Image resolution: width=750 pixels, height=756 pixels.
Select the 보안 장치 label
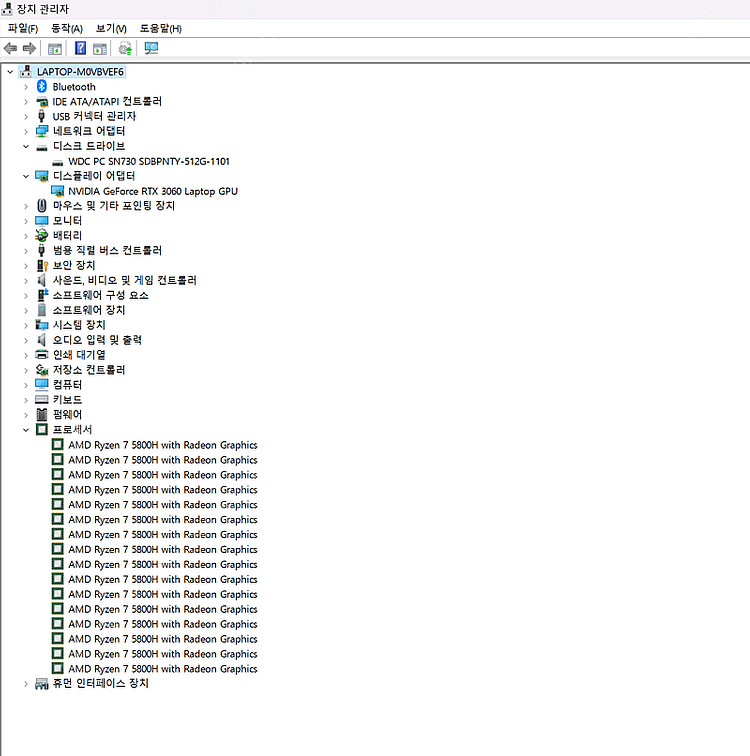click(x=74, y=265)
